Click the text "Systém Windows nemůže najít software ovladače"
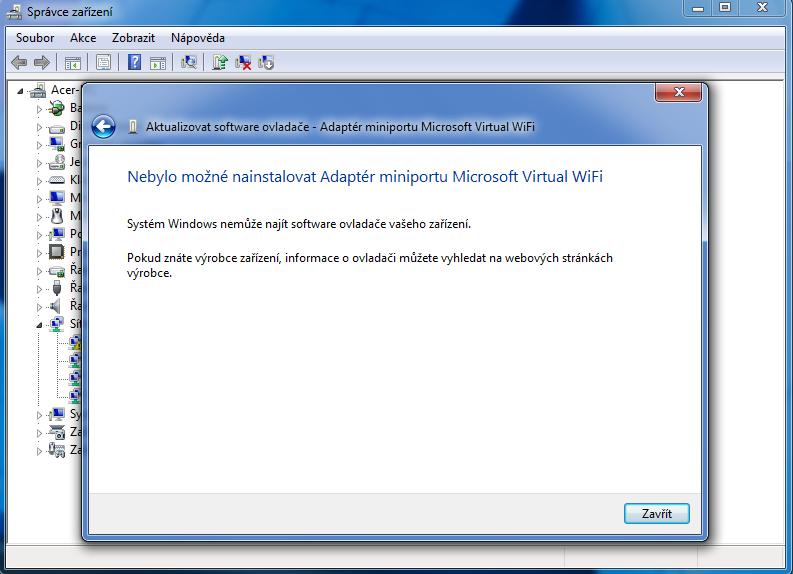The height and width of the screenshot is (574, 793). point(298,224)
